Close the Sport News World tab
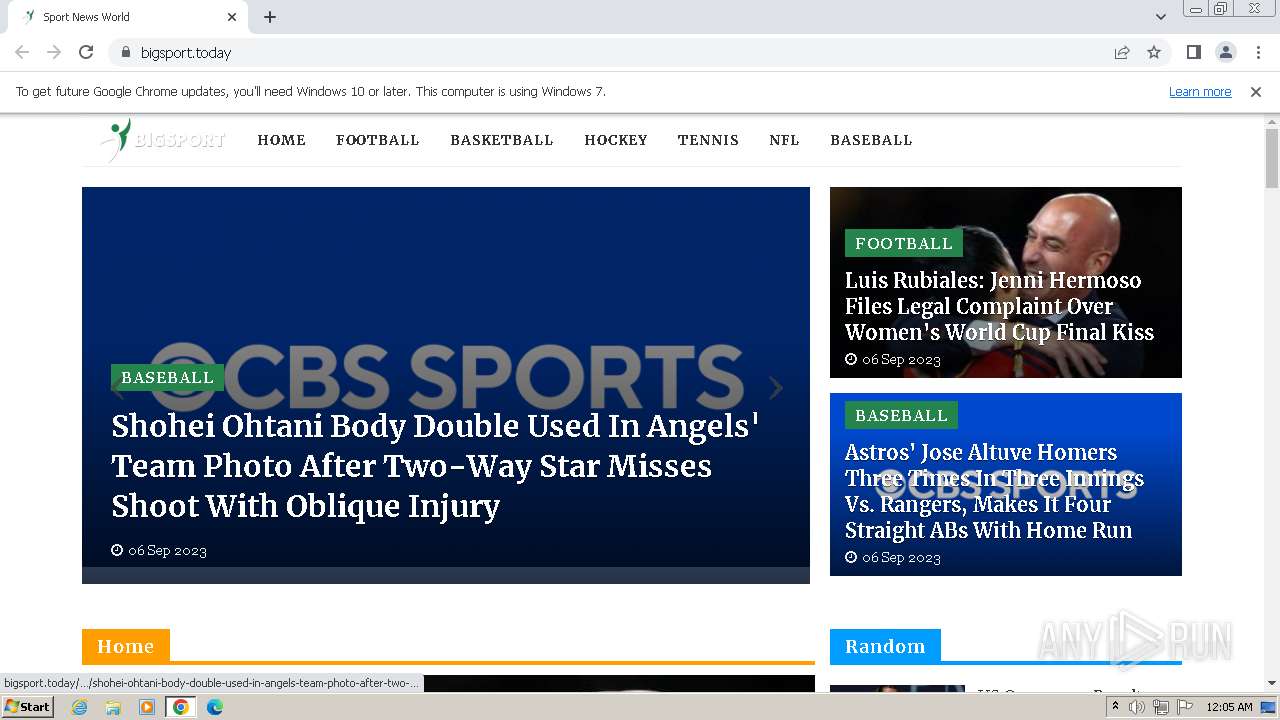The image size is (1280, 720). [232, 17]
